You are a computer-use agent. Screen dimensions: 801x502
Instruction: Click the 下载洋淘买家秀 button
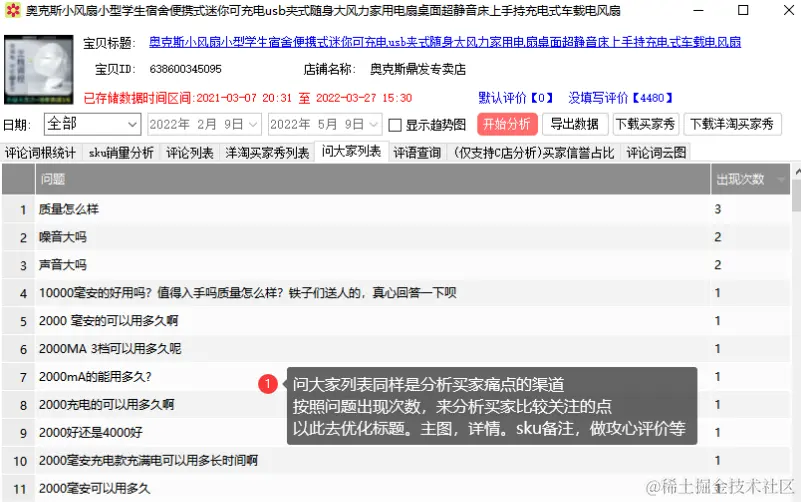[733, 124]
